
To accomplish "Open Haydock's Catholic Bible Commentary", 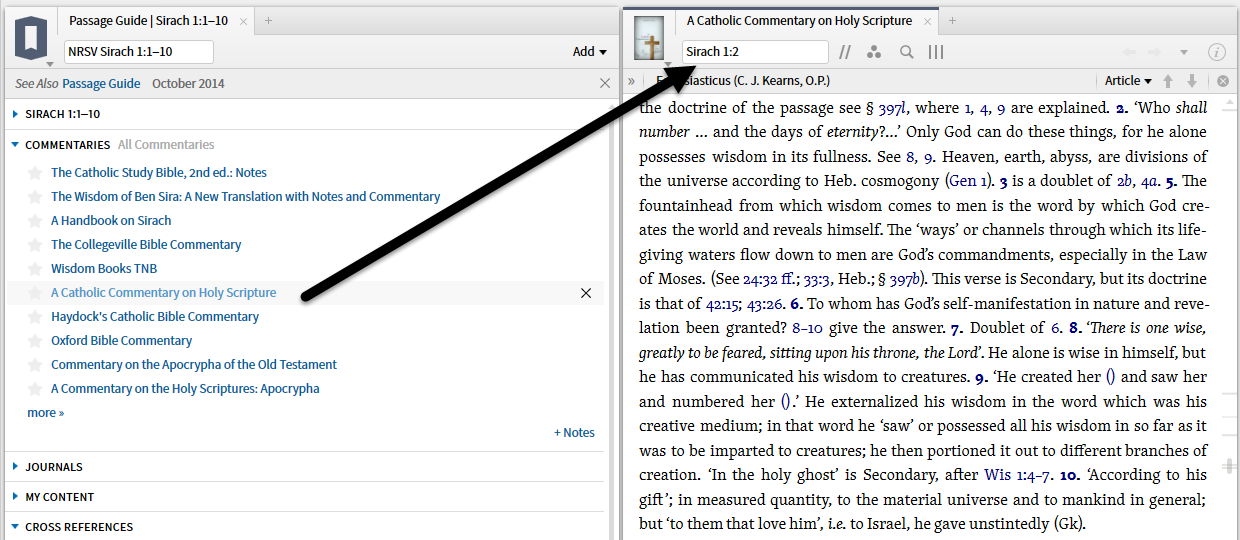I will [155, 317].
